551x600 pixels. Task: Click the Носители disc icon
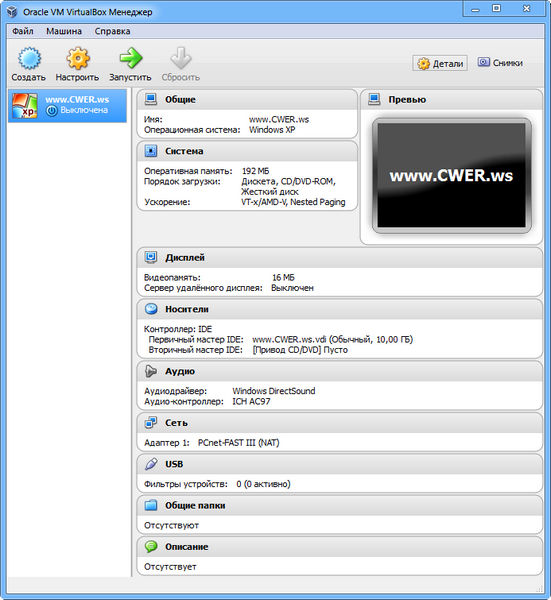click(151, 309)
